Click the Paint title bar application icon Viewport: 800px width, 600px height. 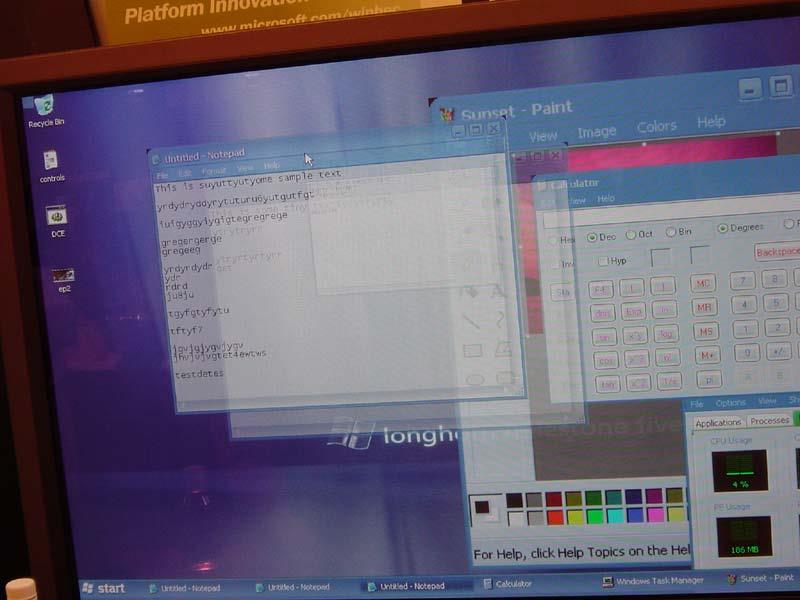447,114
